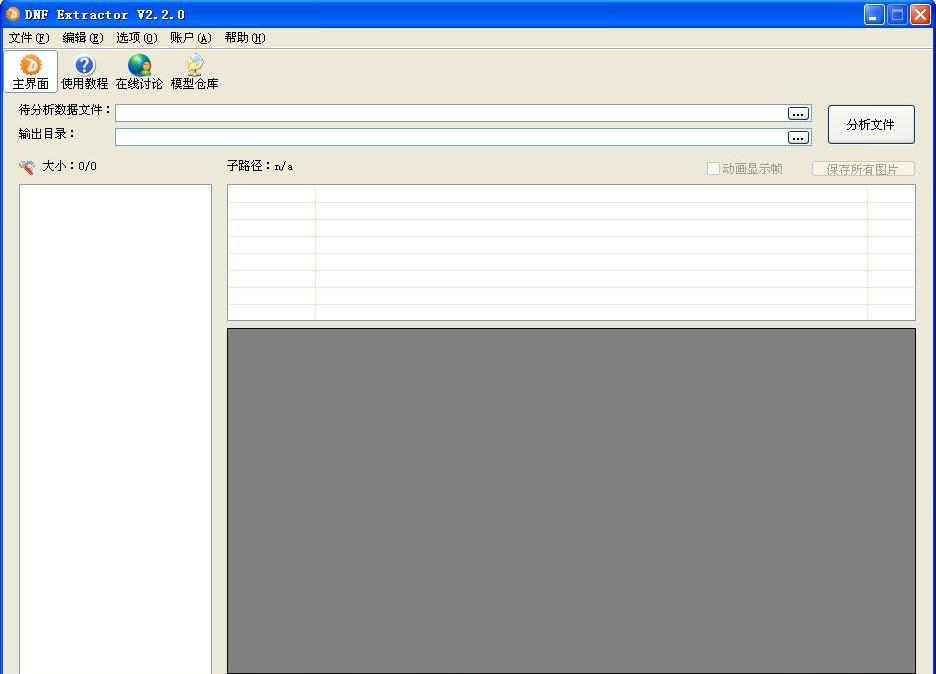Focus the 待分析数据文件 path text field
The image size is (936, 674).
tap(450, 113)
